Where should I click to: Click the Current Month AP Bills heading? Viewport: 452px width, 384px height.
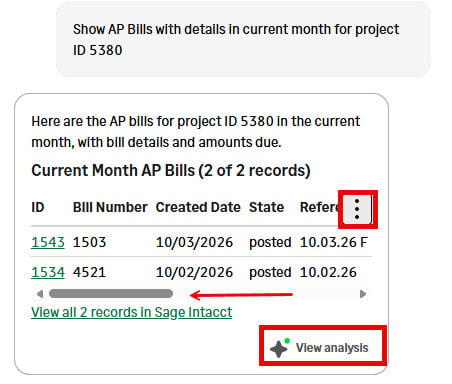click(x=171, y=171)
